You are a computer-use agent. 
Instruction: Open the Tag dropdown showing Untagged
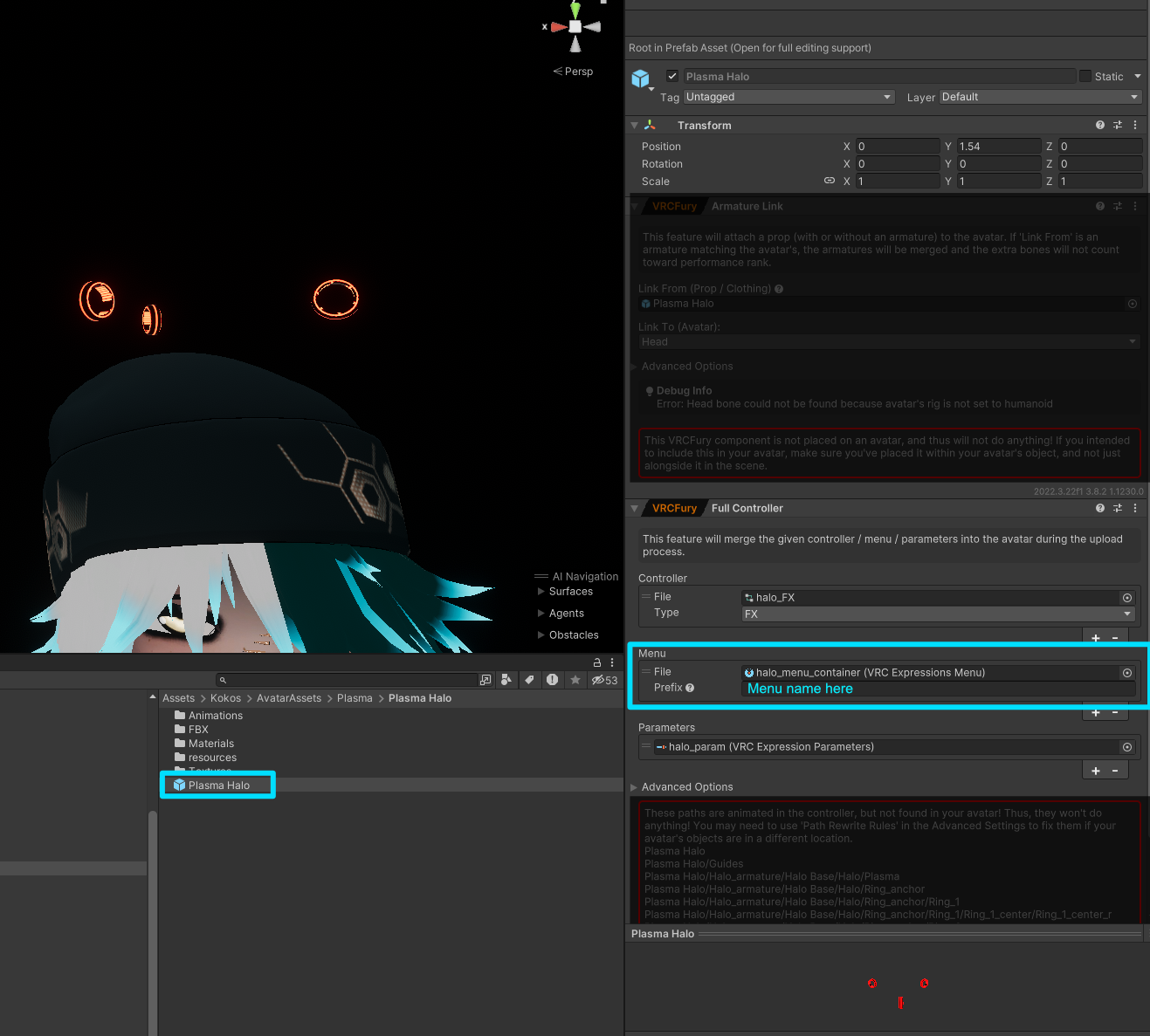pyautogui.click(x=788, y=97)
